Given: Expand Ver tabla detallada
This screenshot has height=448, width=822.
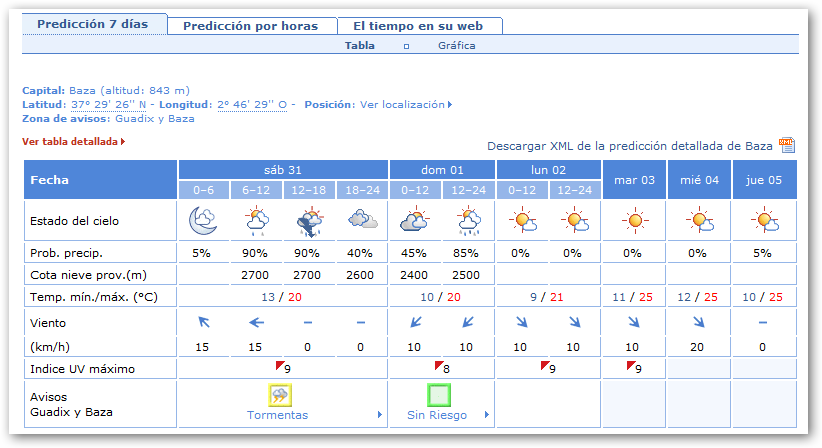Looking at the screenshot, I should (73, 142).
